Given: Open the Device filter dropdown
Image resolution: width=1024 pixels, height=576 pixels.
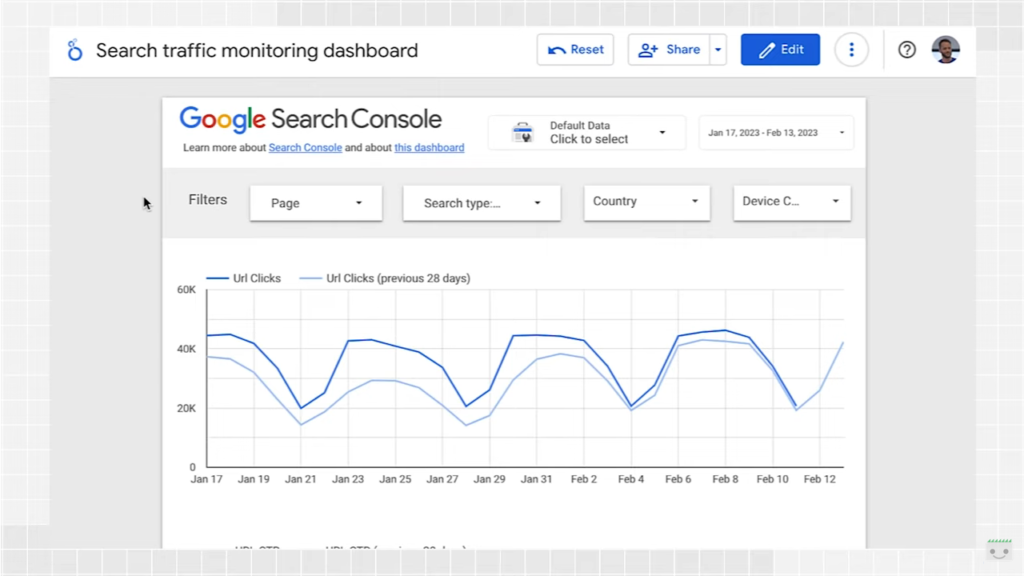Looking at the screenshot, I should 791,202.
